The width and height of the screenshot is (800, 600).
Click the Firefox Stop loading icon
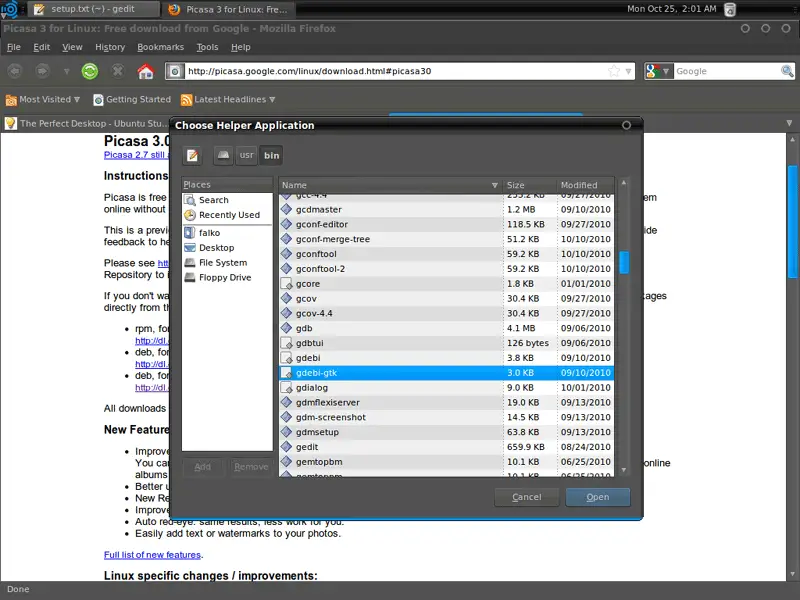pyautogui.click(x=118, y=71)
